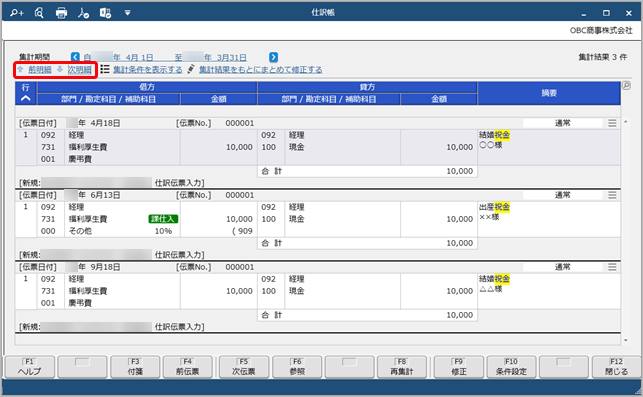
Task: Click the list icon beside 集計条件を表示する
Action: (105, 69)
